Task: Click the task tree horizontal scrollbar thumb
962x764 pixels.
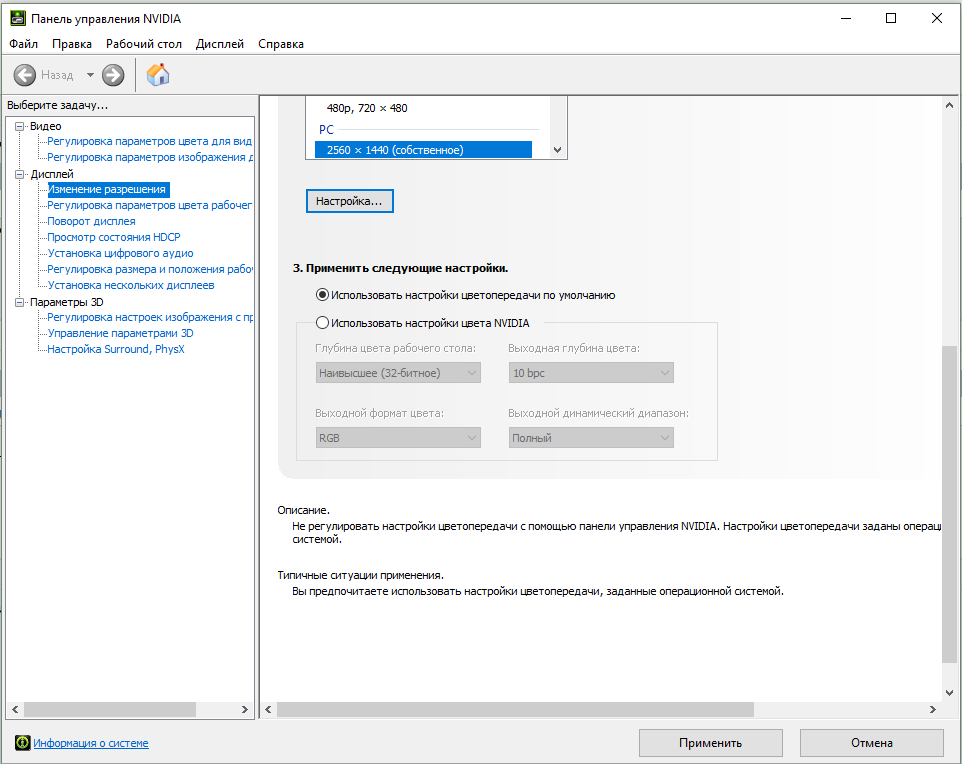Action: click(110, 709)
